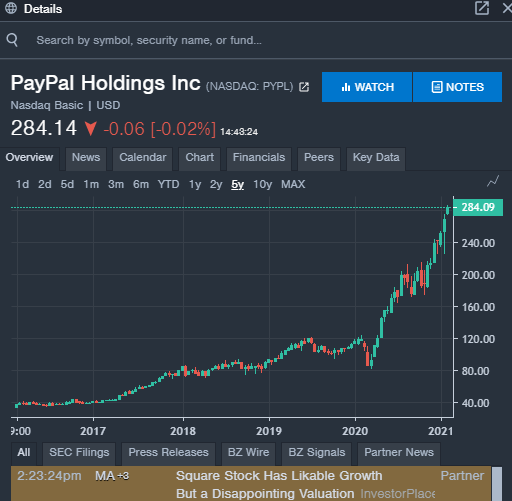Click the InvestorPlace source label
The width and height of the screenshot is (512, 501).
tap(398, 493)
